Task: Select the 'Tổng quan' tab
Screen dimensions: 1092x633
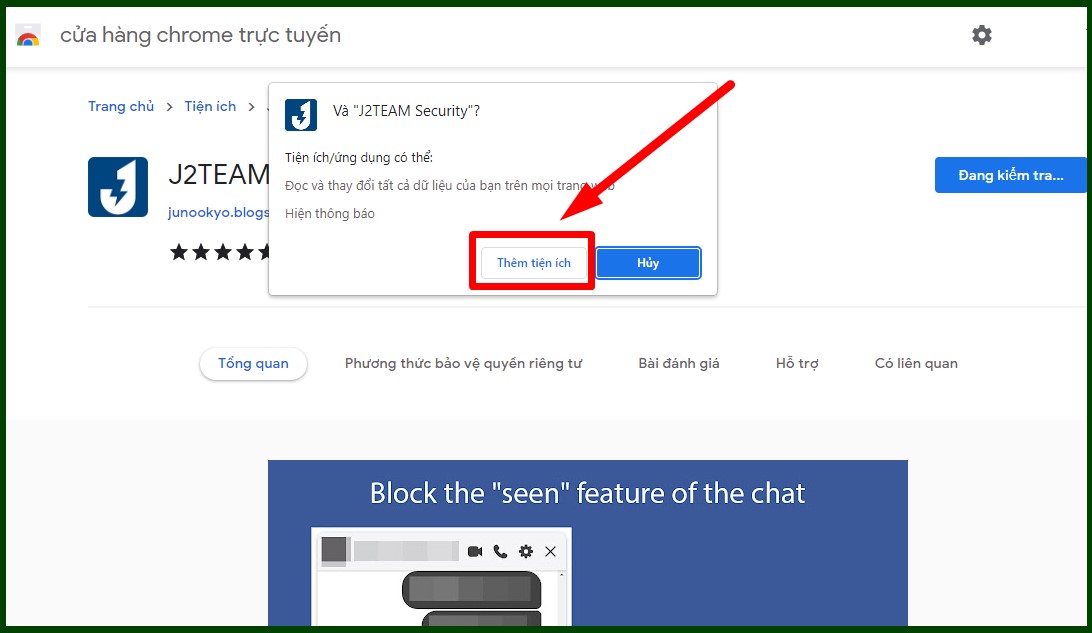Action: [254, 364]
